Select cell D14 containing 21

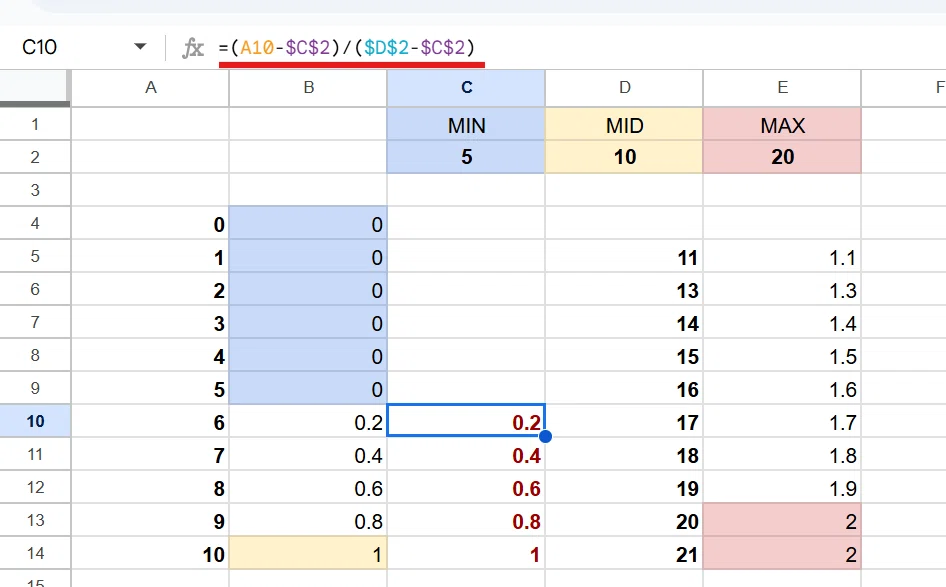point(624,553)
